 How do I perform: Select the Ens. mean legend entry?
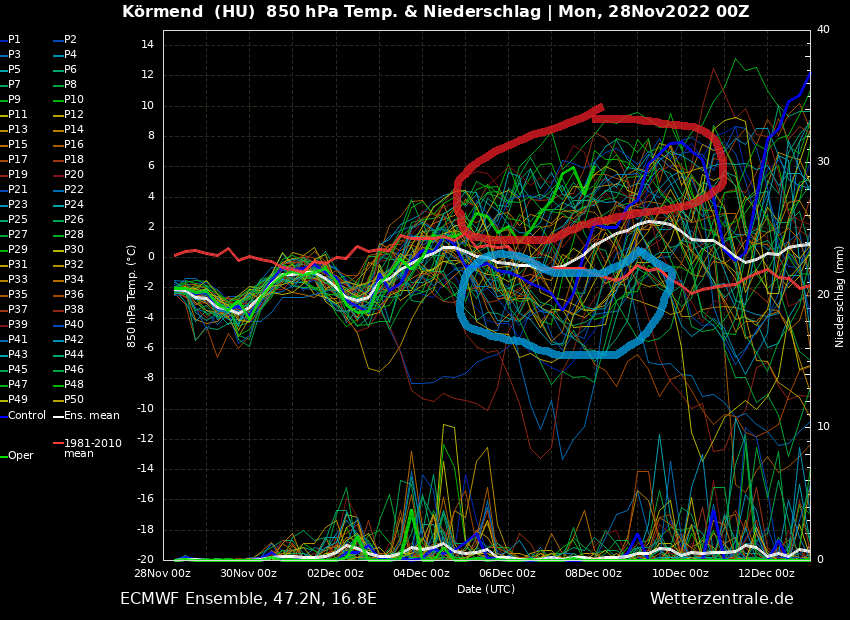click(91, 415)
